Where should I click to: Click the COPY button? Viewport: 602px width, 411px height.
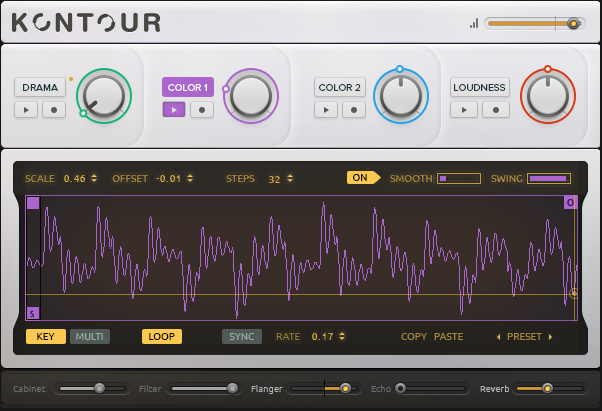414,337
